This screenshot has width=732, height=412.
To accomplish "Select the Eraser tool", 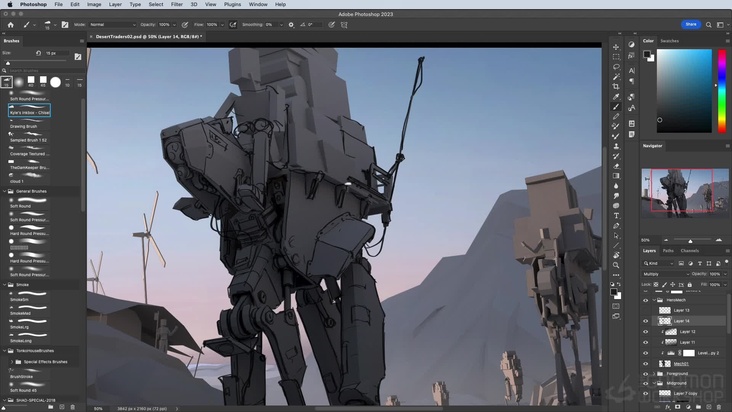I will pos(616,166).
